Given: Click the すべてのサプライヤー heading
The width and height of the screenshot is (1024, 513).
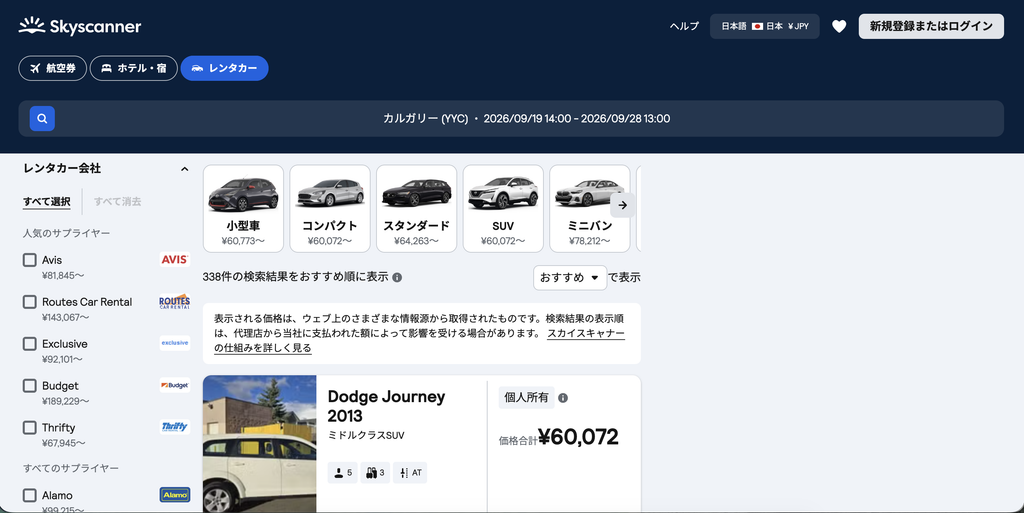Looking at the screenshot, I should (x=71, y=468).
